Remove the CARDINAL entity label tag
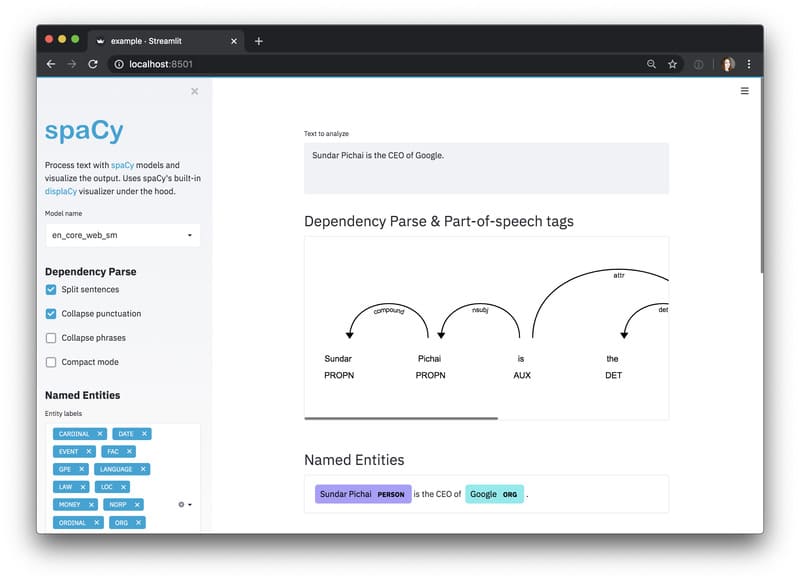Viewport: 800px width, 582px height. (x=100, y=434)
